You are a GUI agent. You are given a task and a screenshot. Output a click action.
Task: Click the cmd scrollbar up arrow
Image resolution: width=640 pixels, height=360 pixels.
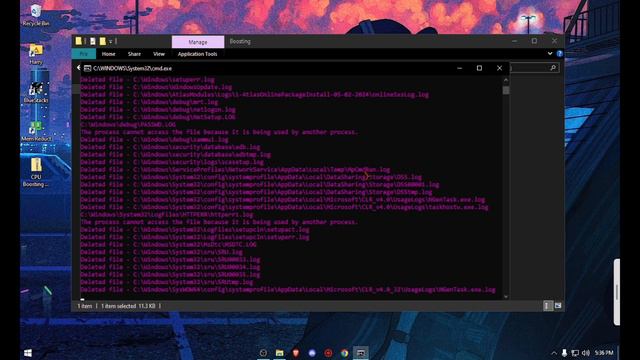(506, 80)
